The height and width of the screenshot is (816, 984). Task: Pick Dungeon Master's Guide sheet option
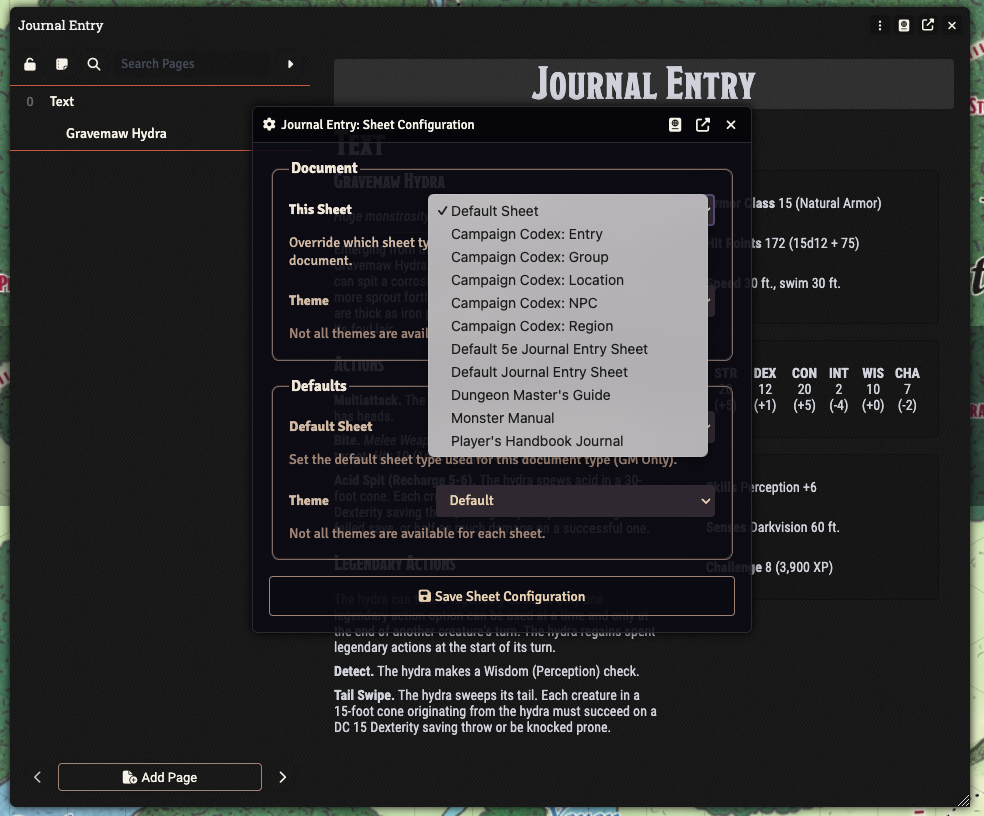pos(530,395)
